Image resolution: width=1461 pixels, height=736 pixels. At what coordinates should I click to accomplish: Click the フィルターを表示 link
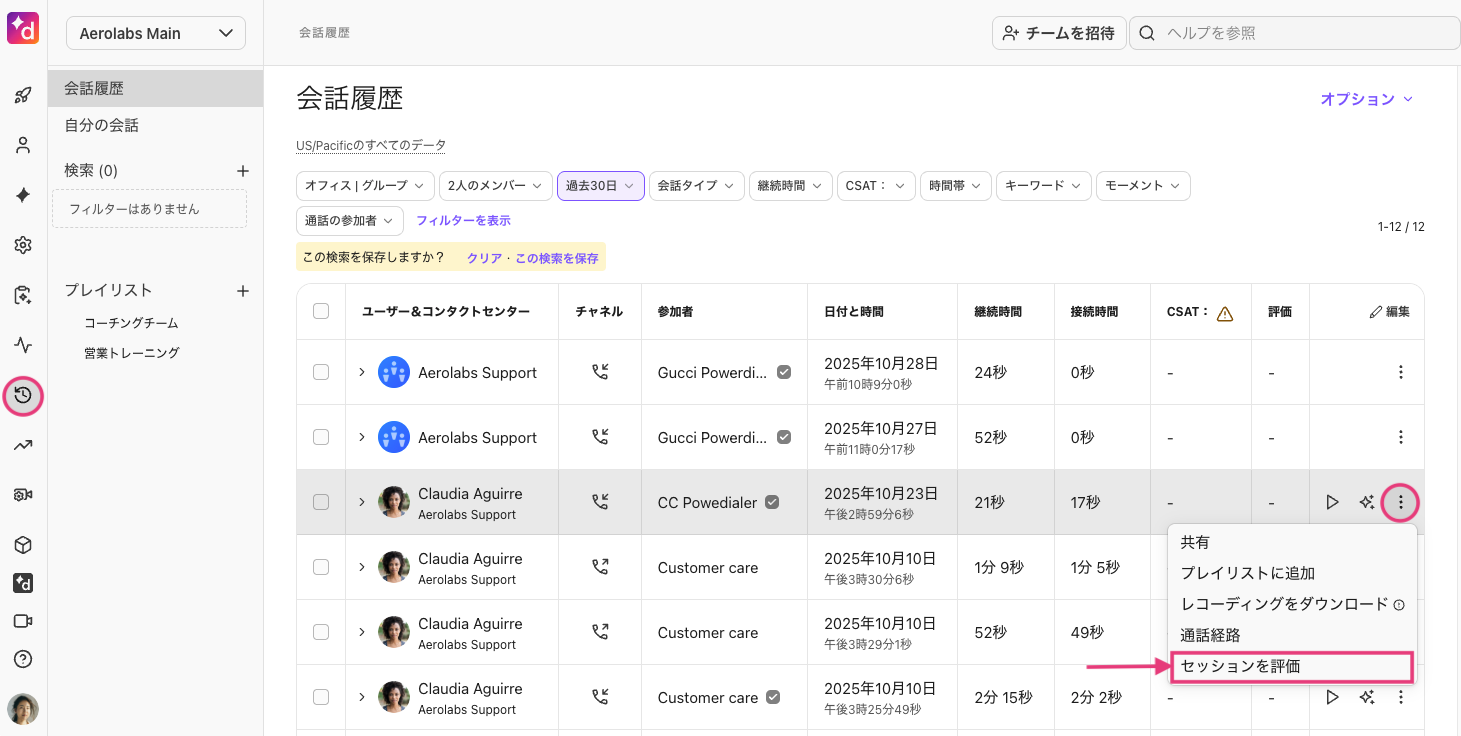(x=463, y=220)
